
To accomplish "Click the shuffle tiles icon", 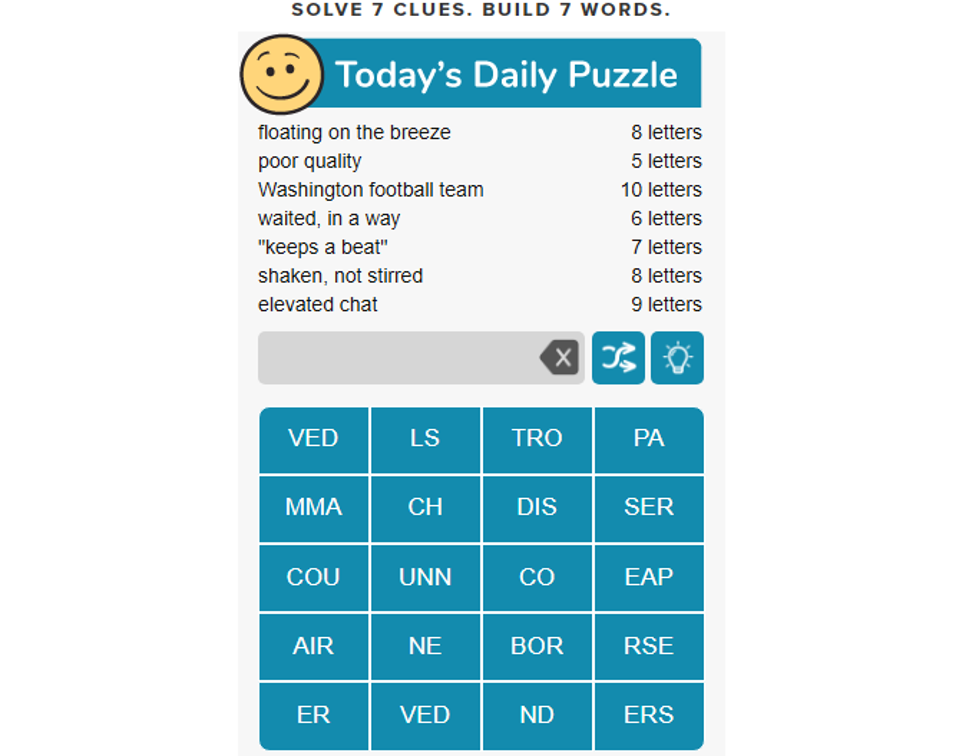I will 618,358.
